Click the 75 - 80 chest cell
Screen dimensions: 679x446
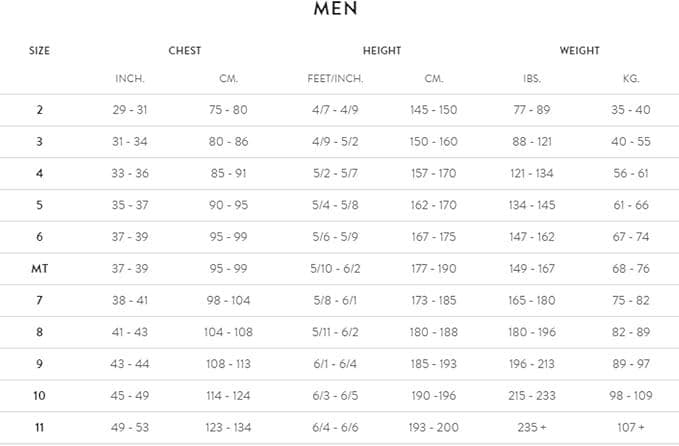[228, 110]
